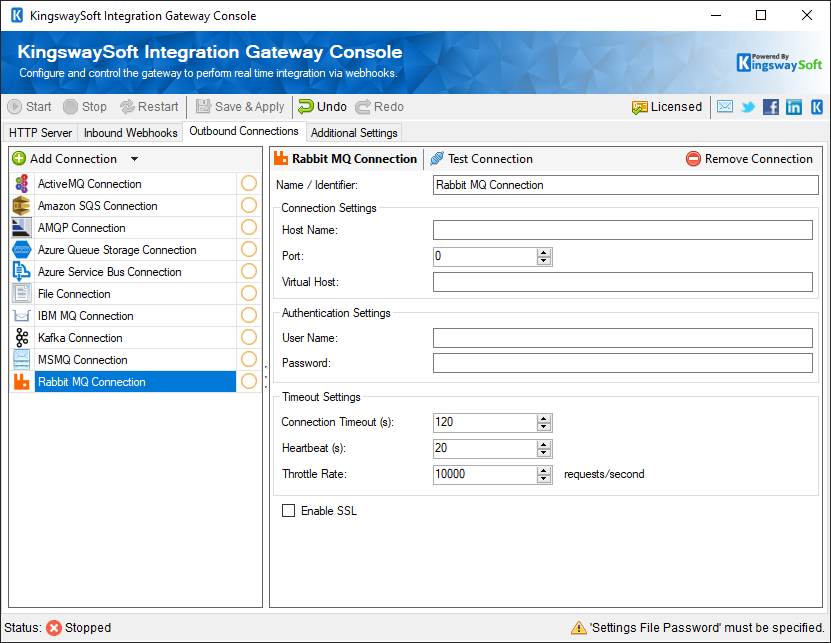Toggle the Kafka Connection status circle
This screenshot has width=831, height=643.
249,337
